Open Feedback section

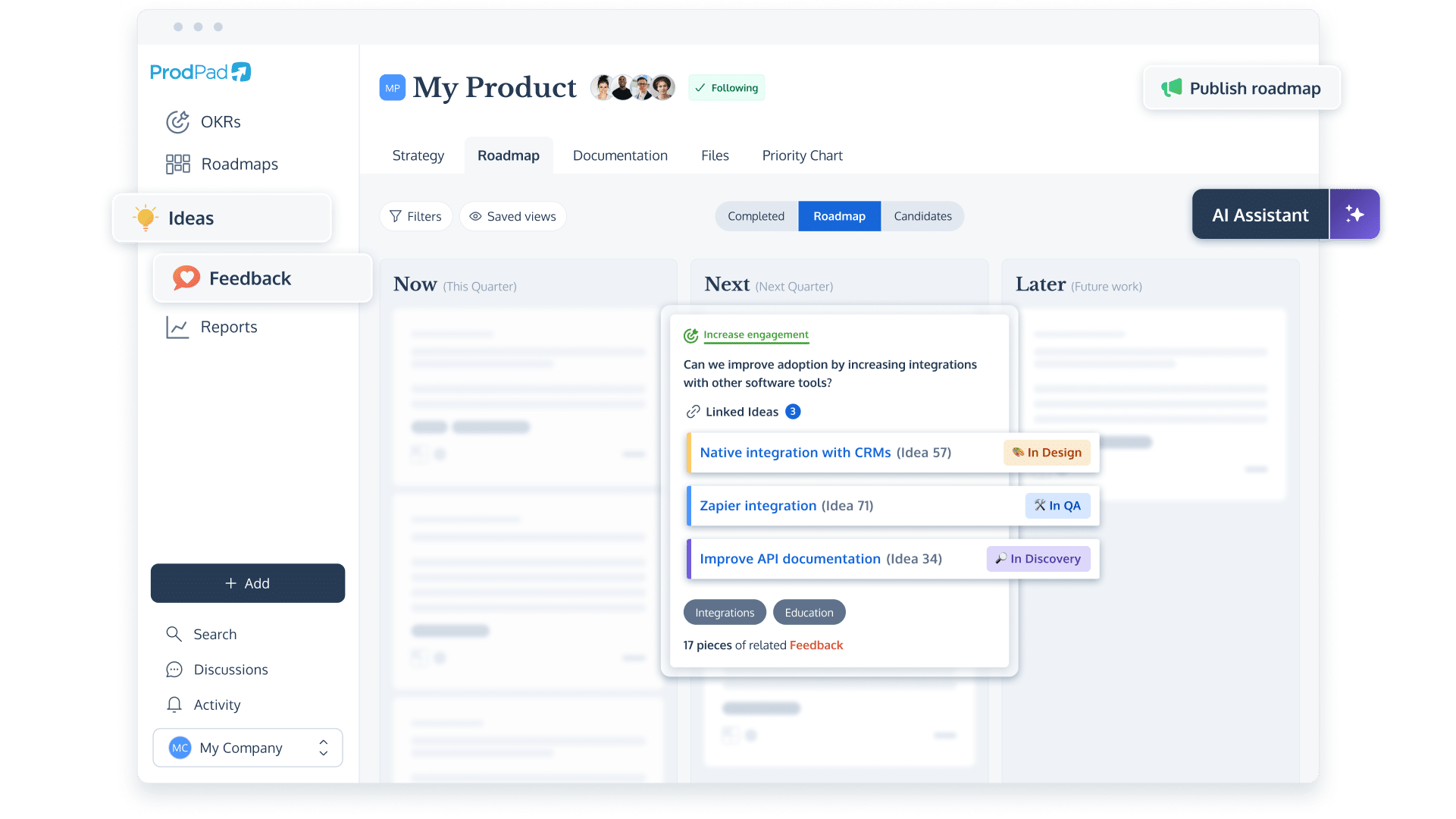249,278
